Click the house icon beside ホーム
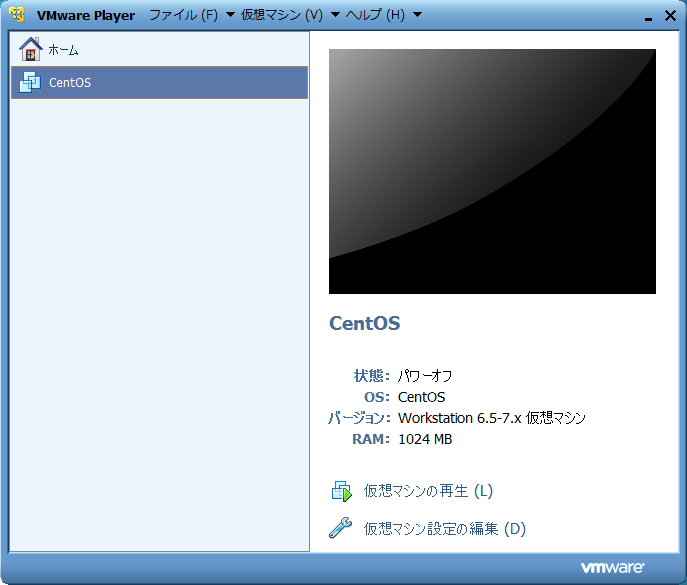The width and height of the screenshot is (687, 585). [31, 49]
